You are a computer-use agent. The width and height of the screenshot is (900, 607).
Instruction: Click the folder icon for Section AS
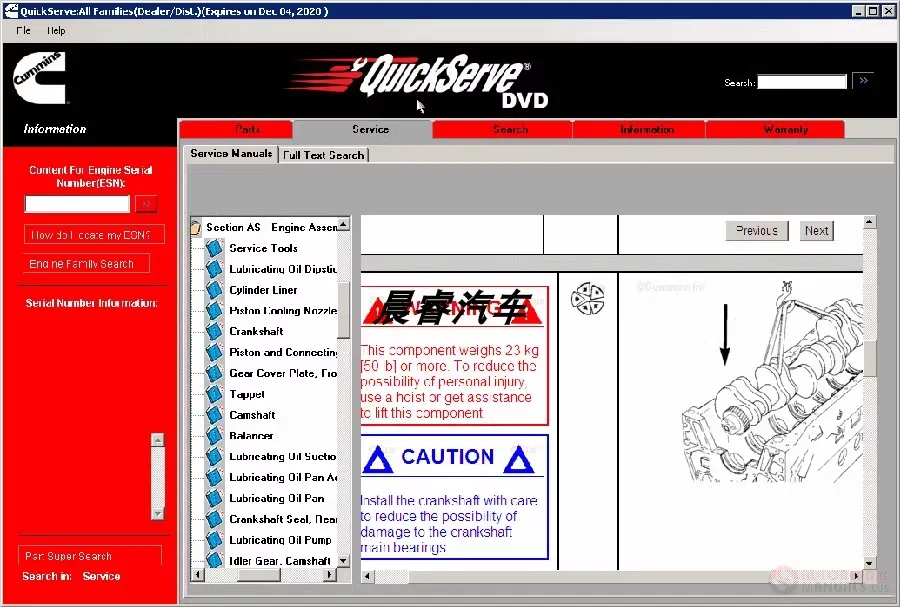coord(196,227)
